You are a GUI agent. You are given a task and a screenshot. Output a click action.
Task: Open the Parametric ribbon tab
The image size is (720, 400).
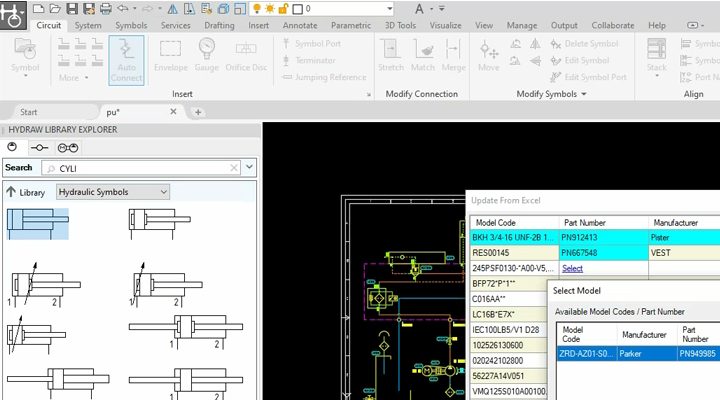click(351, 25)
